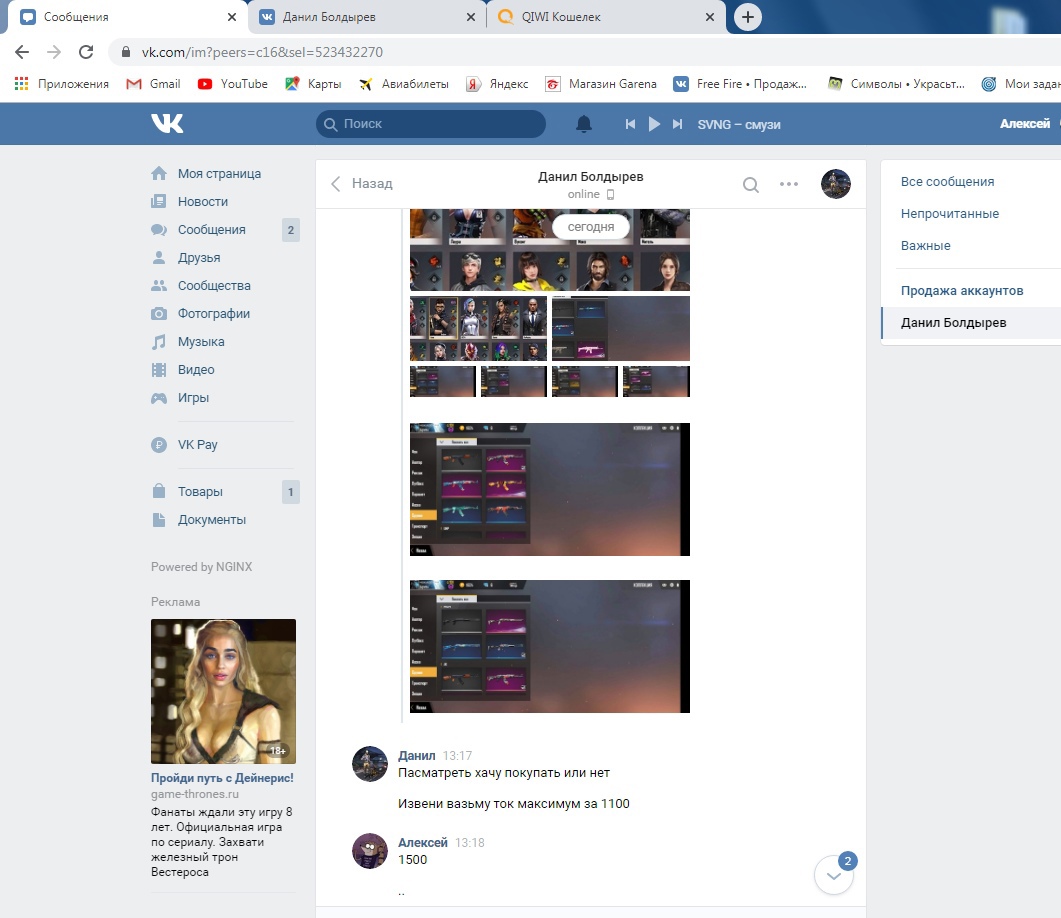This screenshot has height=918, width=1061.
Task: Open the notifications bell
Action: coord(584,124)
